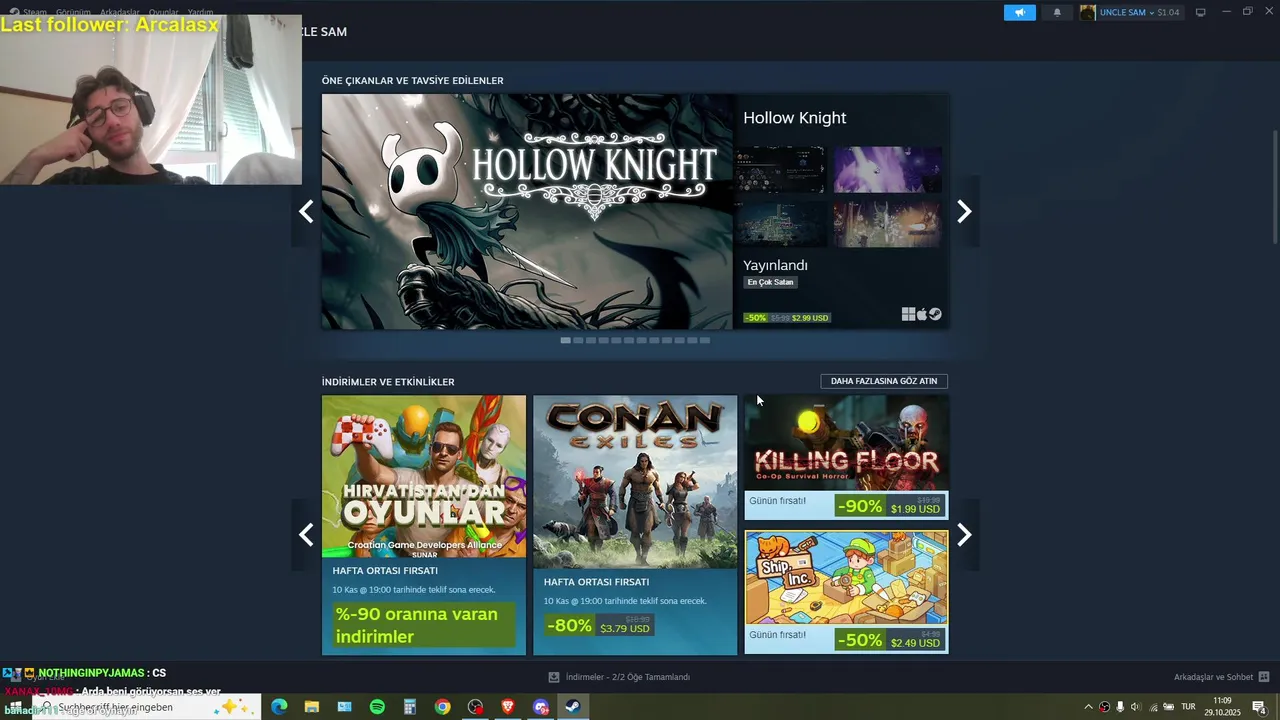The width and height of the screenshot is (1280, 720).
Task: Open the Windows Start button
Action: click(15, 707)
